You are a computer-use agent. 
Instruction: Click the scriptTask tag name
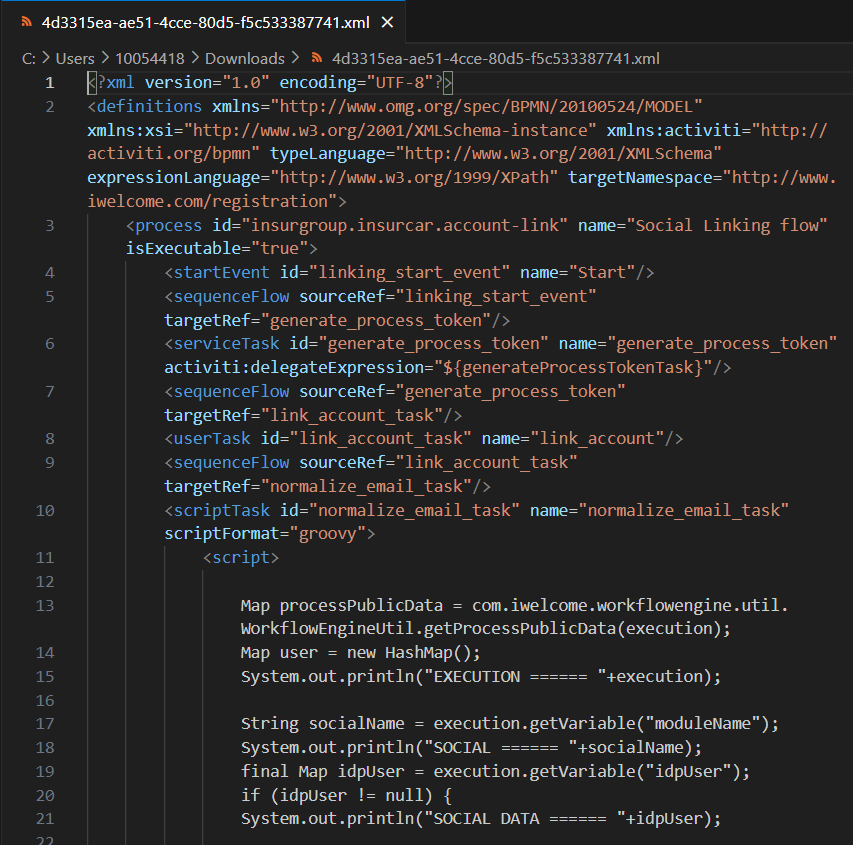[x=221, y=510]
